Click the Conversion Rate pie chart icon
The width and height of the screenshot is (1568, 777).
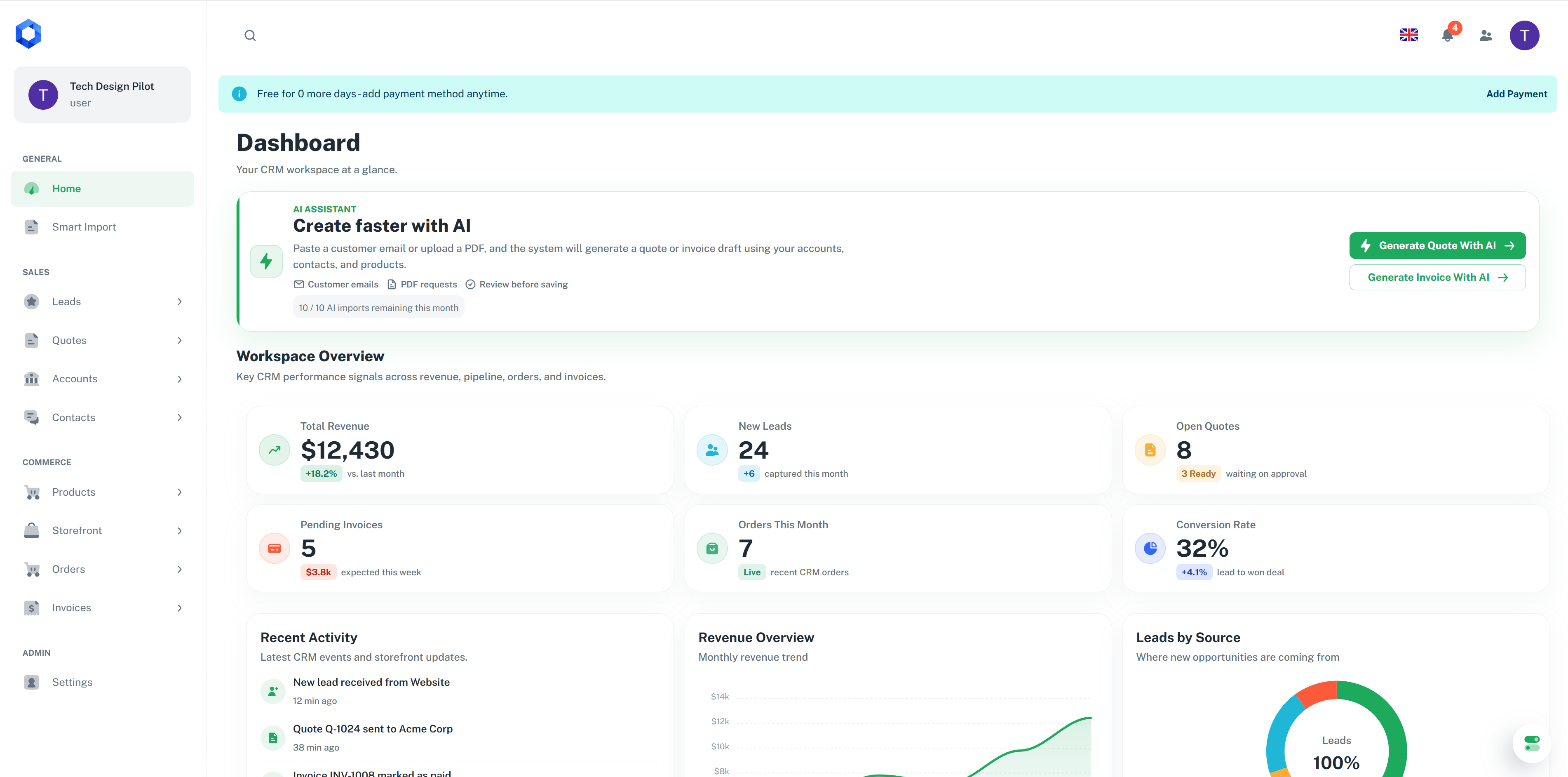(x=1150, y=549)
